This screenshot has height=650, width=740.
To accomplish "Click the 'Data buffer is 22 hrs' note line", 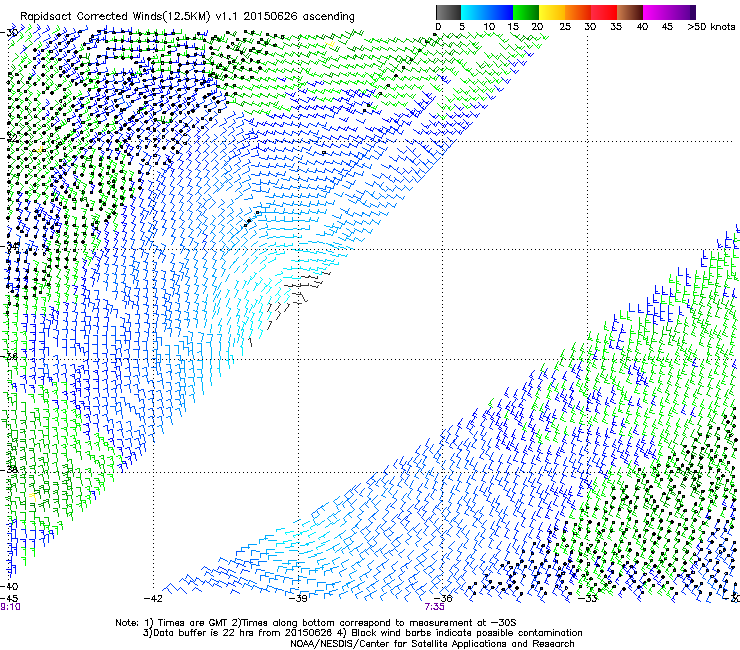I will coord(363,633).
